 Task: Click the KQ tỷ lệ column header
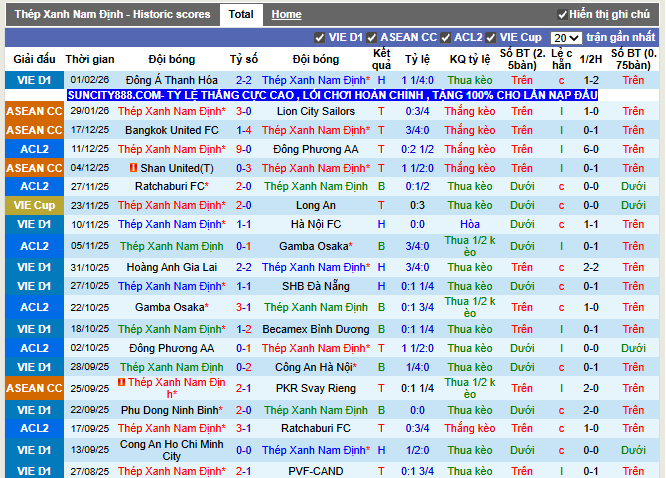point(470,59)
